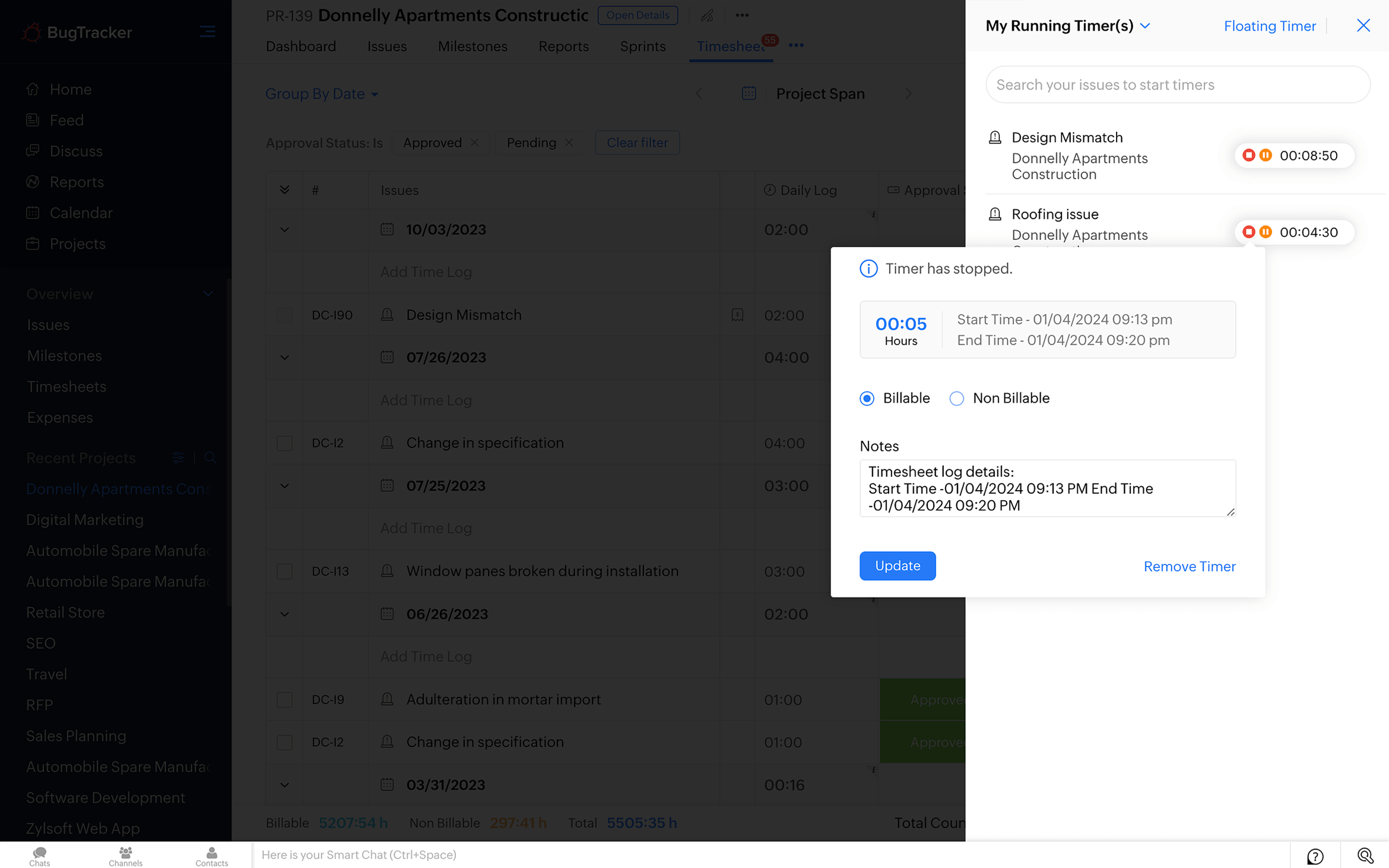1389x868 pixels.
Task: Select the Non Billable radio option
Action: click(x=956, y=399)
